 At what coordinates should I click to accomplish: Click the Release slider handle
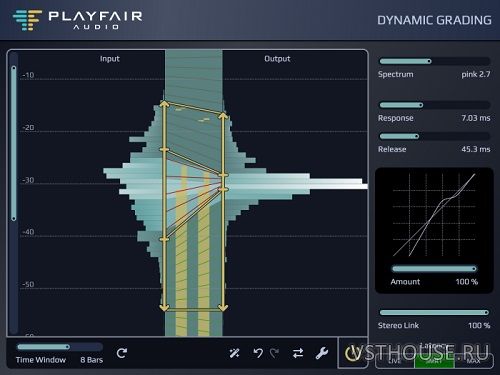coord(416,136)
